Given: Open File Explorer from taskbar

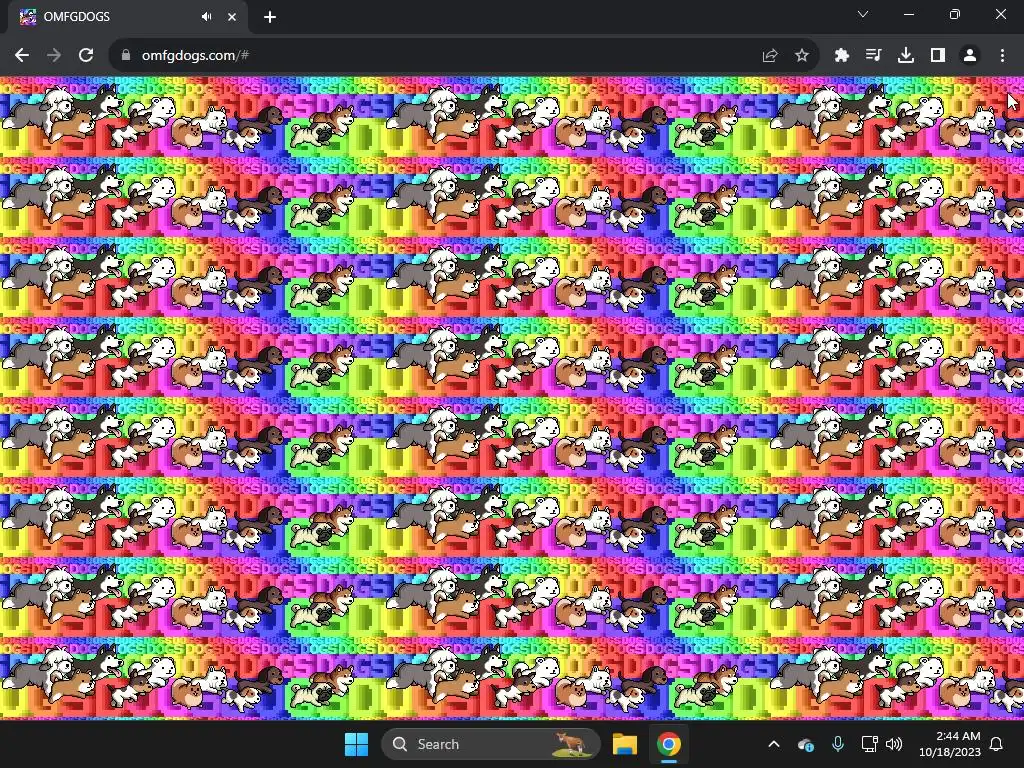Looking at the screenshot, I should (x=625, y=744).
